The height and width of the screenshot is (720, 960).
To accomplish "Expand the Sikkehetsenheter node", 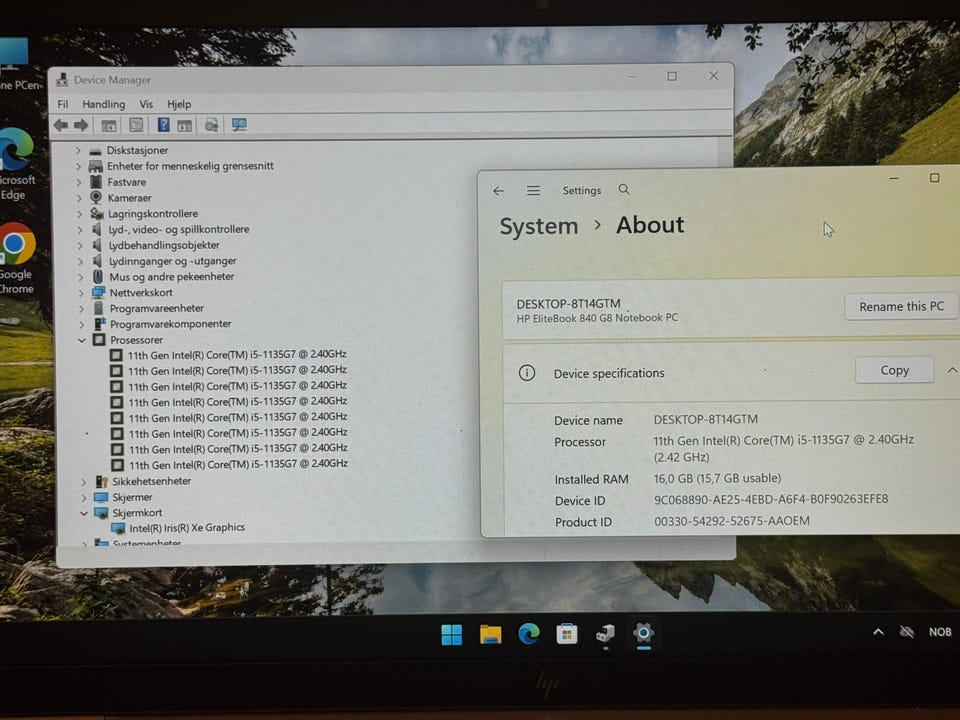I will [84, 482].
